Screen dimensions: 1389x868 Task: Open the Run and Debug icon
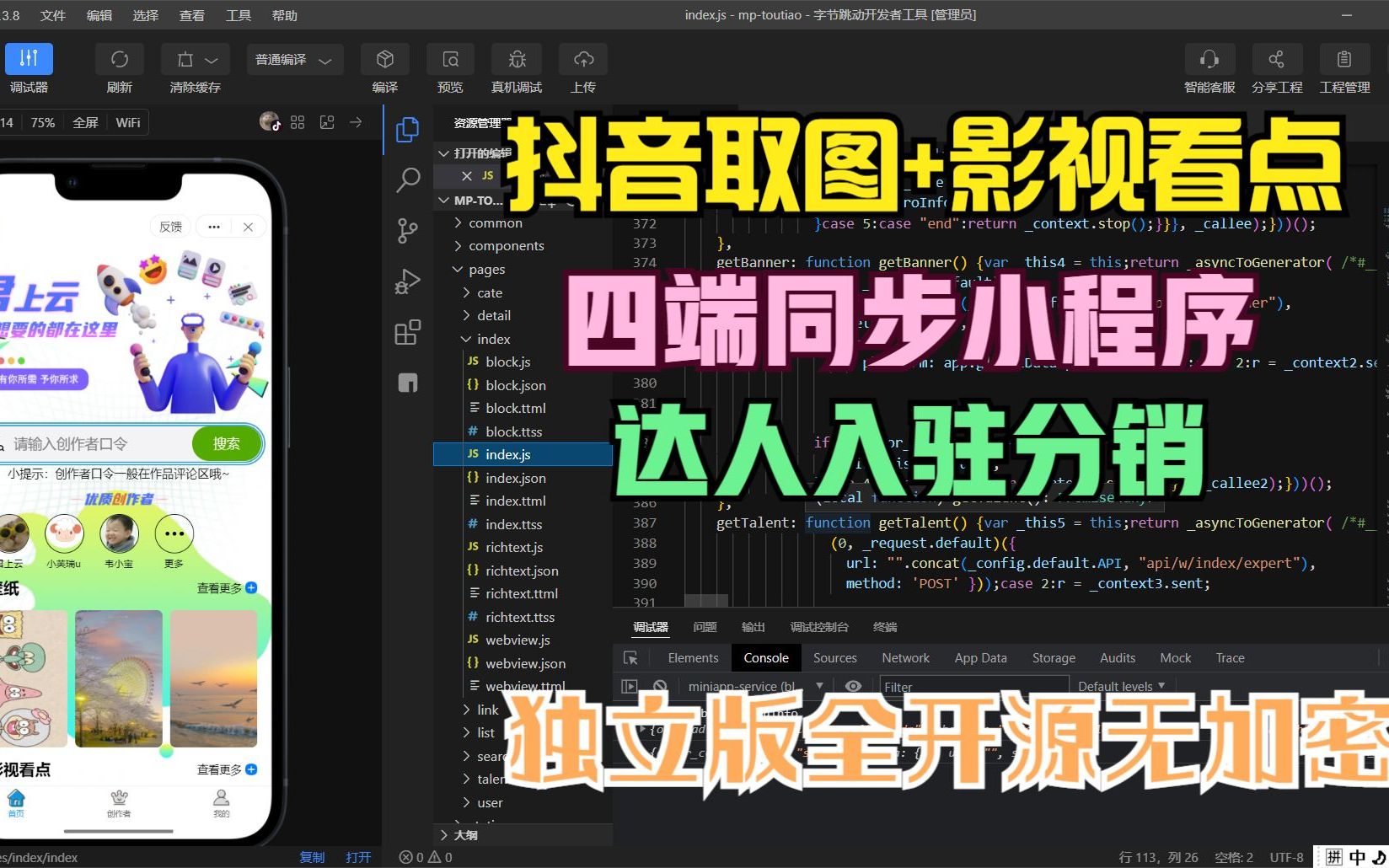point(408,281)
